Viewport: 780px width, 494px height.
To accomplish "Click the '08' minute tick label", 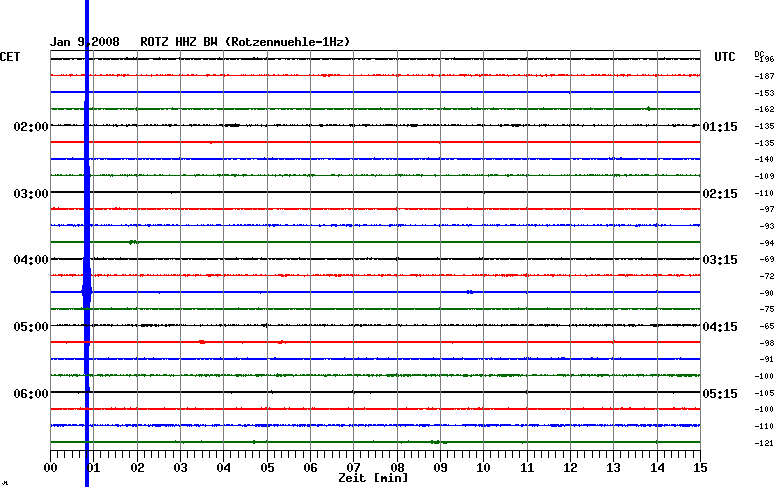I will [397, 468].
